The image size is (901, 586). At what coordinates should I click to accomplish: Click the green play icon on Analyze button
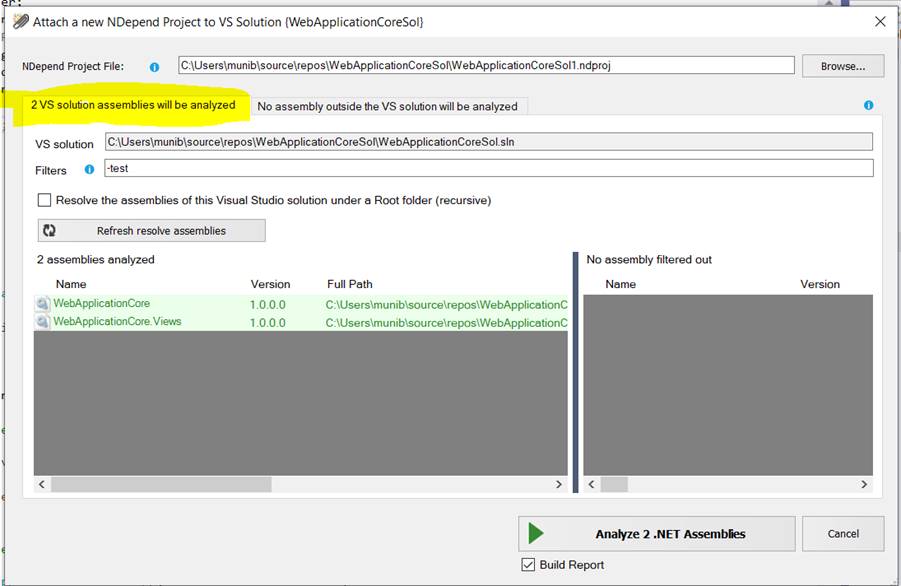tap(534, 533)
